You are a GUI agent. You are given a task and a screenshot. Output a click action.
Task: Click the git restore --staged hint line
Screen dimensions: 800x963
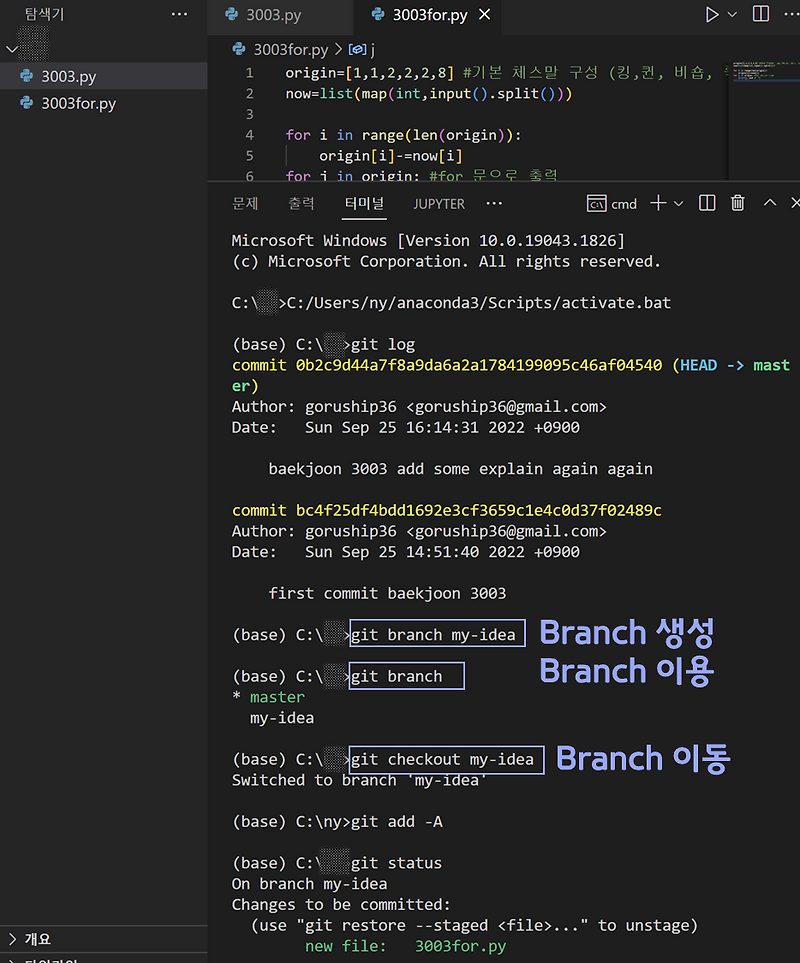point(474,926)
